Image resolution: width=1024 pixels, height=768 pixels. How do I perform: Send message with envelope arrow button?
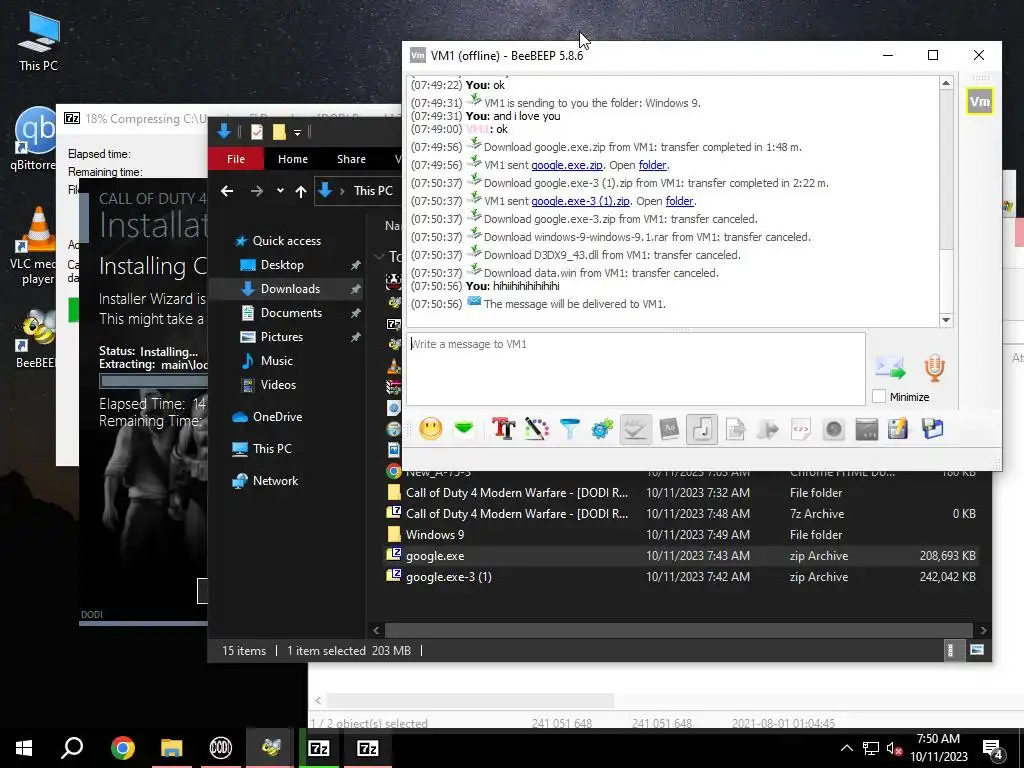click(x=890, y=368)
